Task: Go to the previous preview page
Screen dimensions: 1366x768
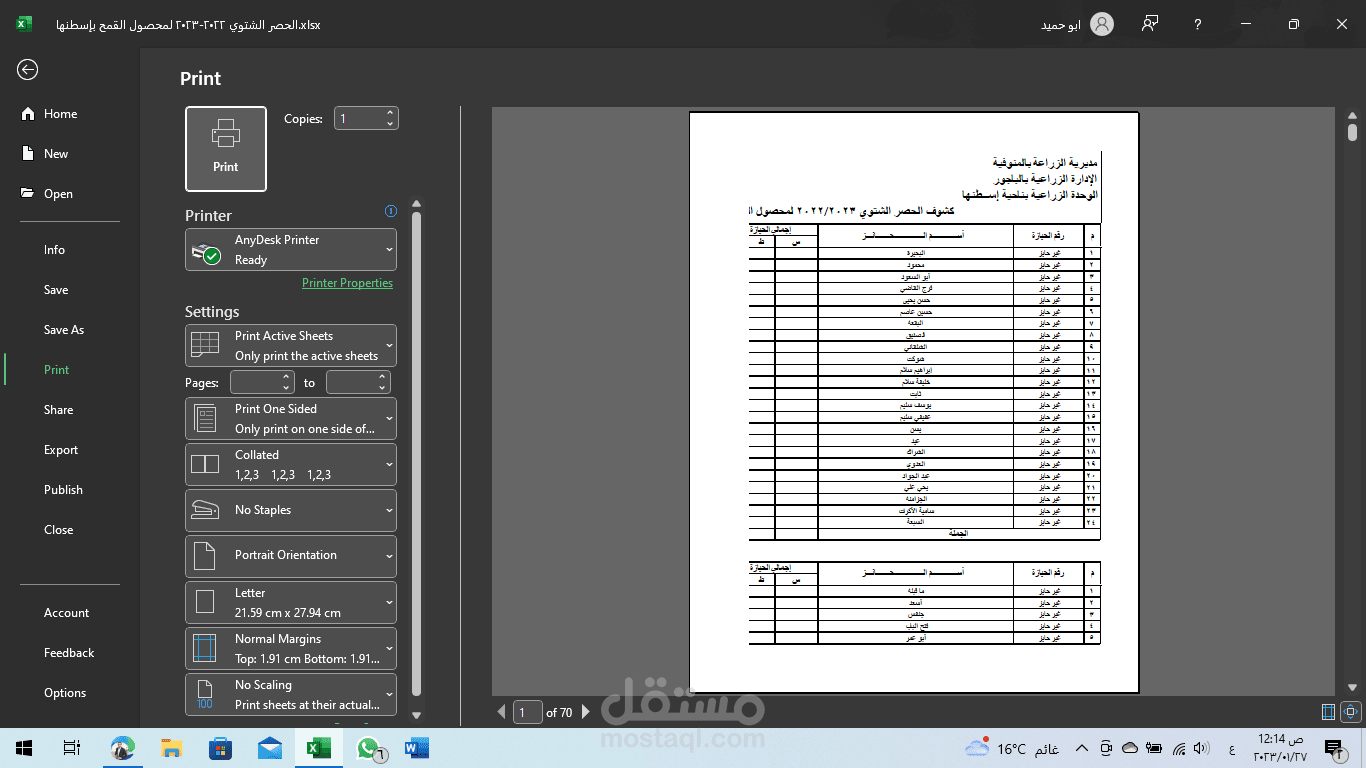Action: pos(502,712)
